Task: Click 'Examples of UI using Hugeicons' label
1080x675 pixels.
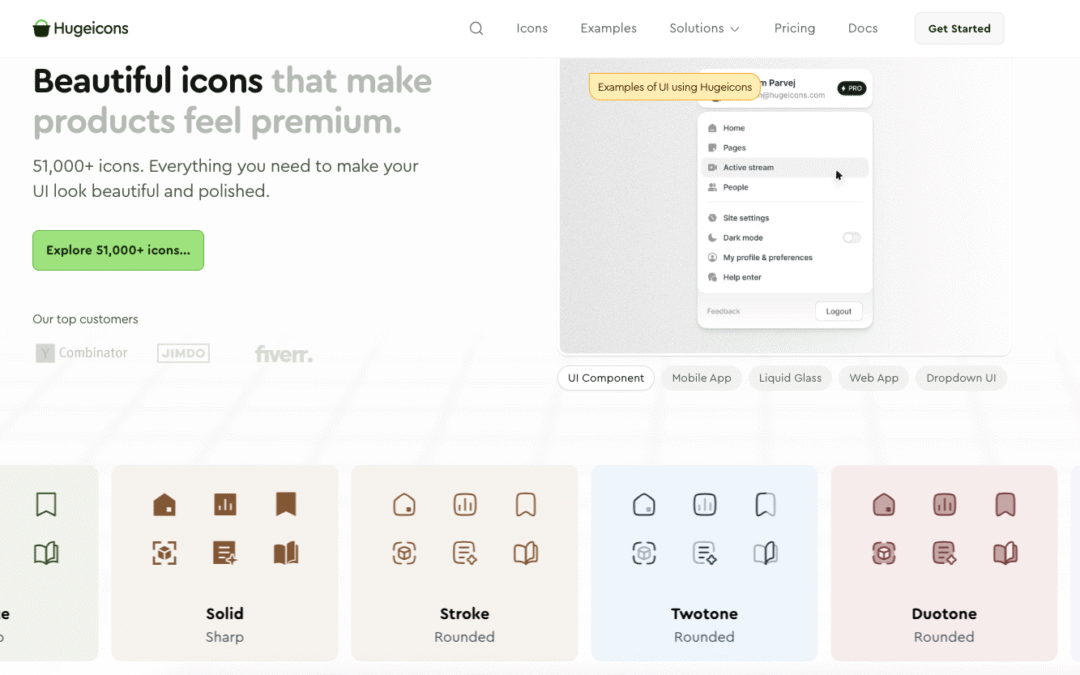Action: 674,87
